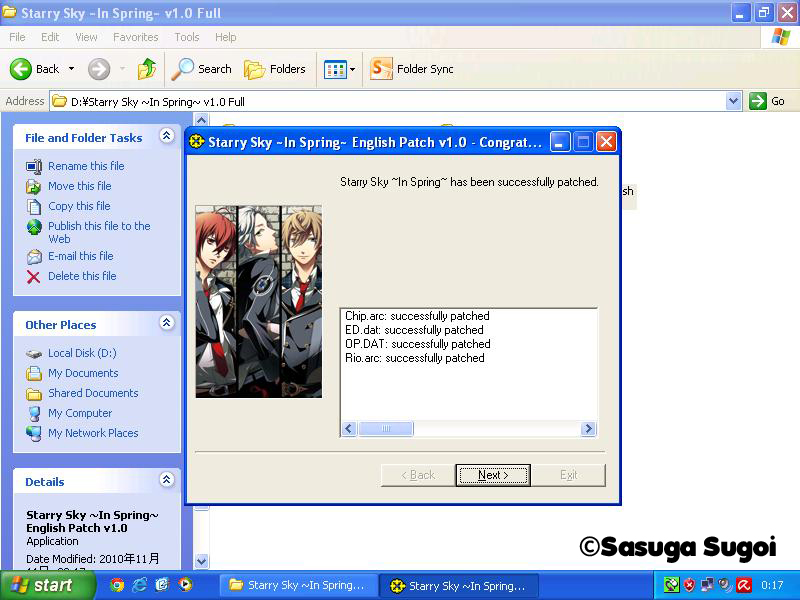Open Local Disk (D:)
This screenshot has width=800, height=600.
[x=82, y=353]
